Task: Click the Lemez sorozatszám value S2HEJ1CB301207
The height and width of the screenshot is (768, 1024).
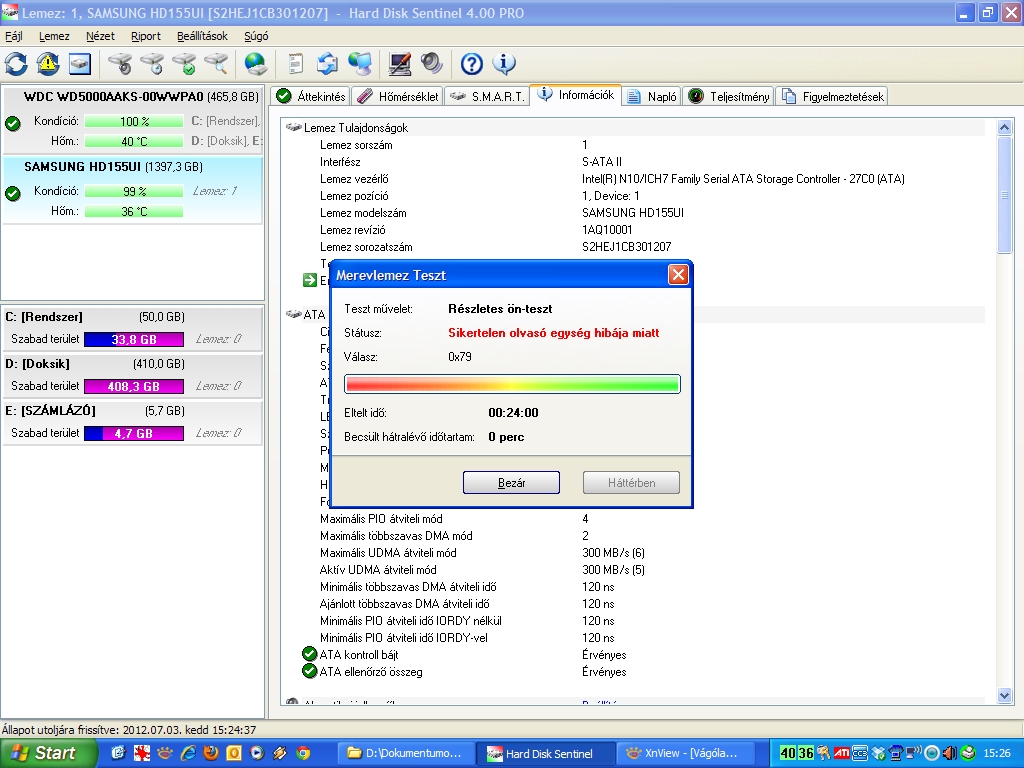Action: [x=626, y=247]
